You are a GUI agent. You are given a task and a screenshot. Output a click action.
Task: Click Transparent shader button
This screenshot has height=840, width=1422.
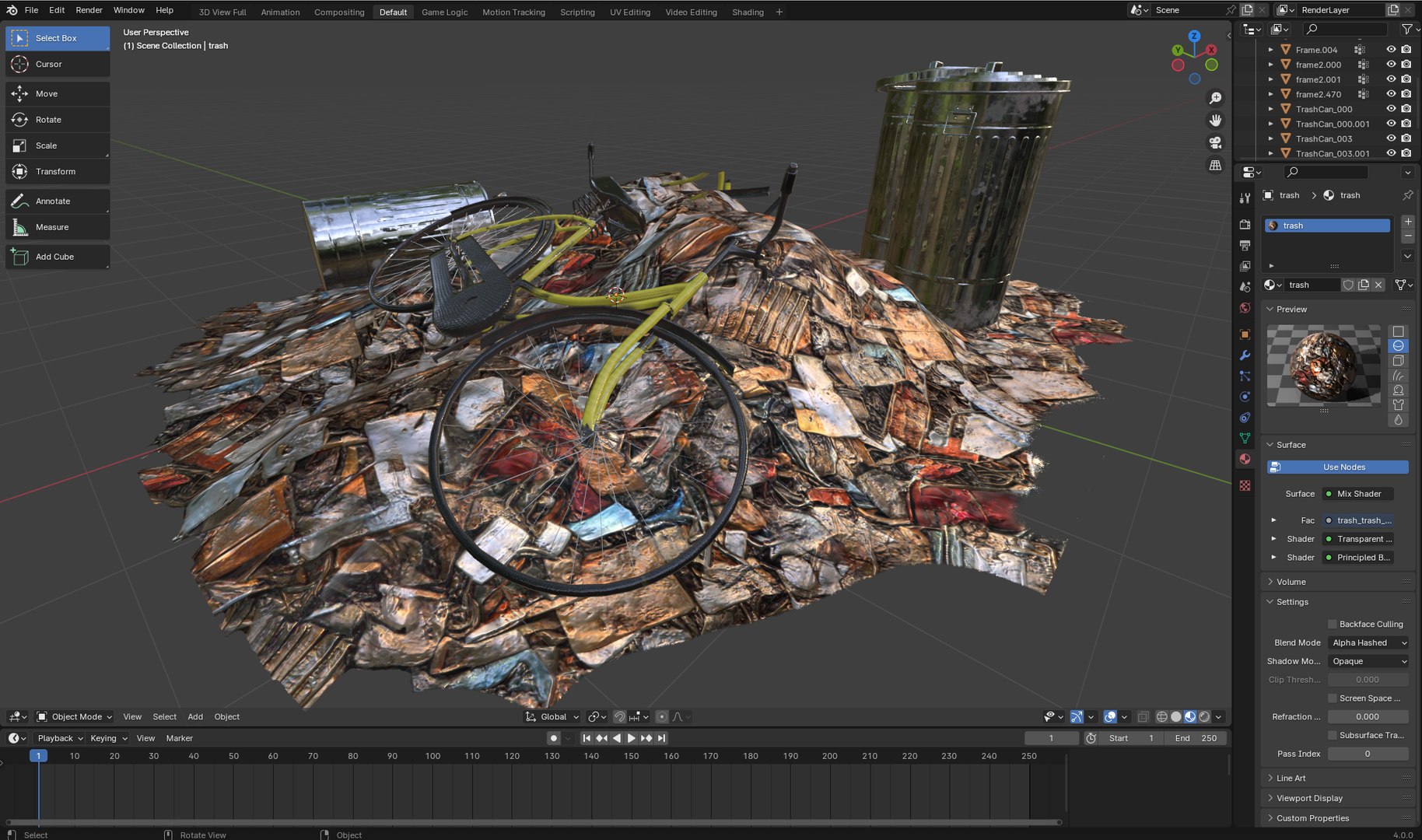coord(1358,539)
